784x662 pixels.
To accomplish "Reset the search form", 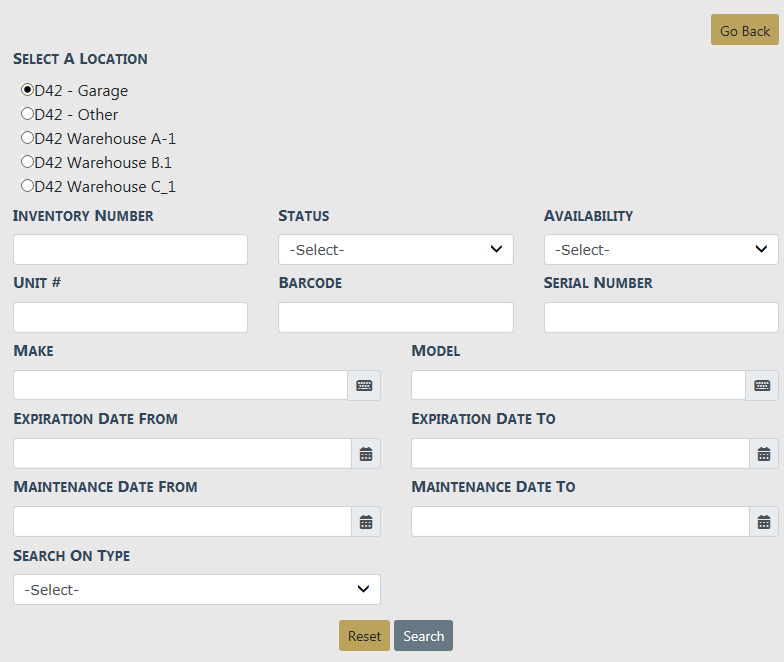I will click(364, 636).
